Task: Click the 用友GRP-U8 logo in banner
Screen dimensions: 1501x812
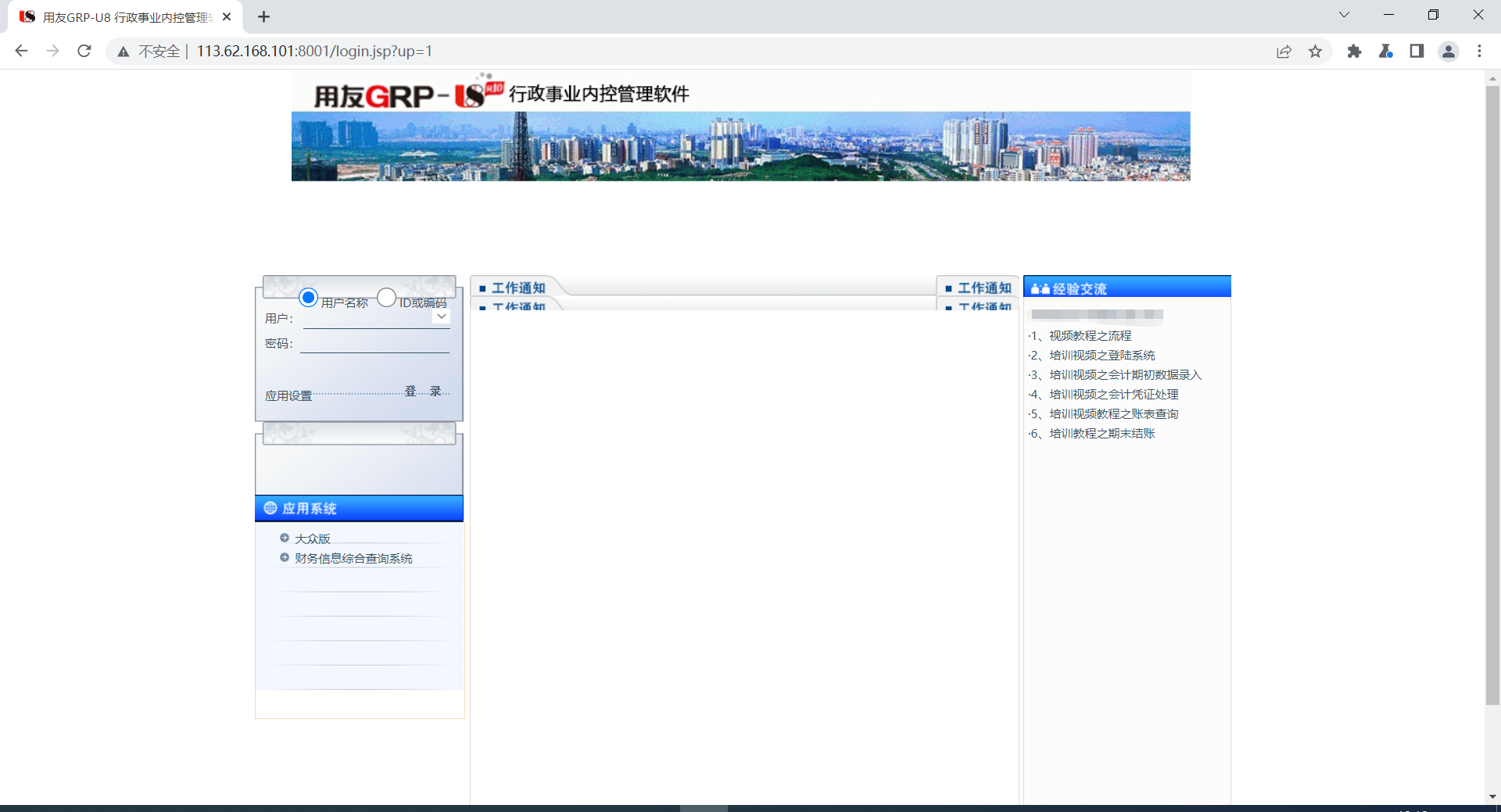Action: 407,93
